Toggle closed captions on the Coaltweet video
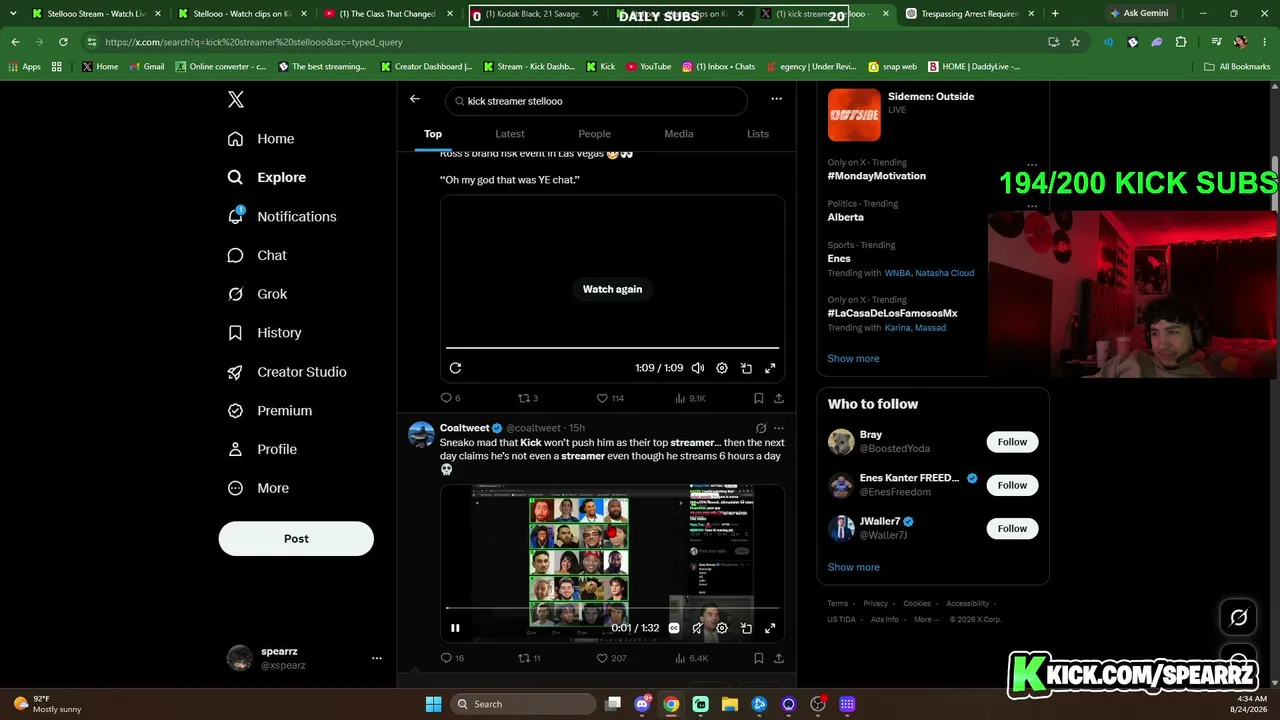 coord(674,628)
